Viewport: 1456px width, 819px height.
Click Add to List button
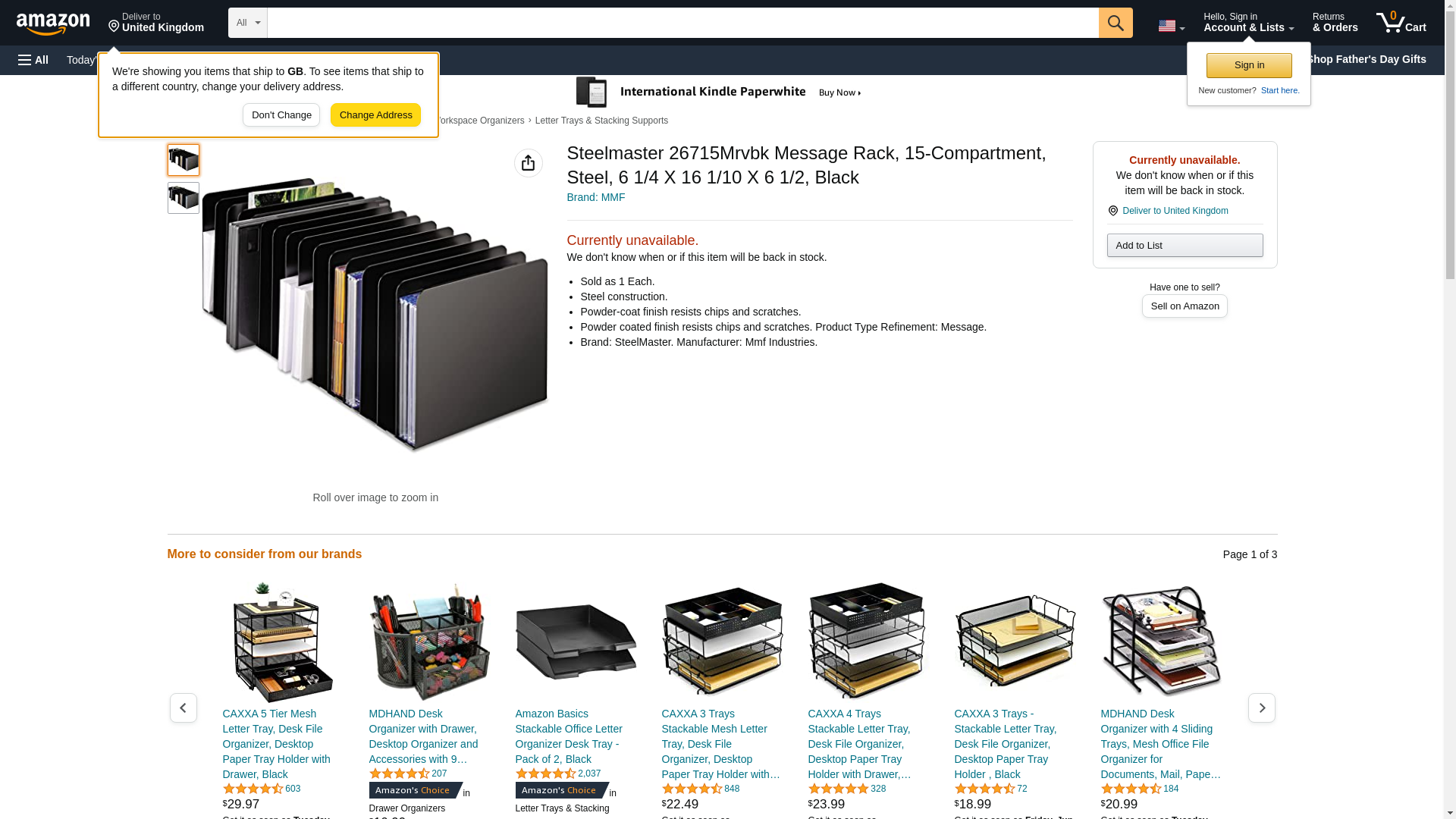1185,245
